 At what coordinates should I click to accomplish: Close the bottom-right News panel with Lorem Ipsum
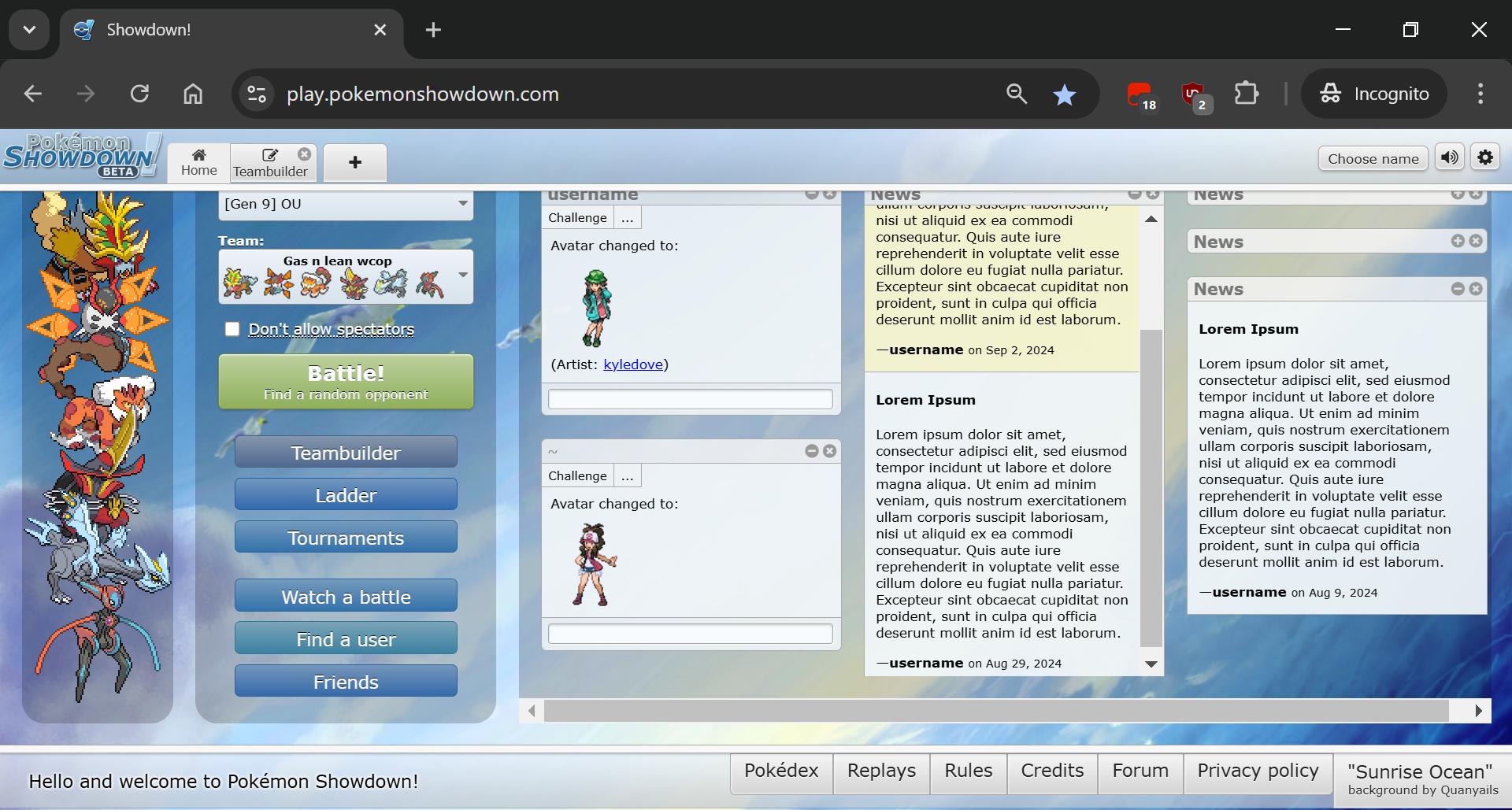pyautogui.click(x=1476, y=289)
